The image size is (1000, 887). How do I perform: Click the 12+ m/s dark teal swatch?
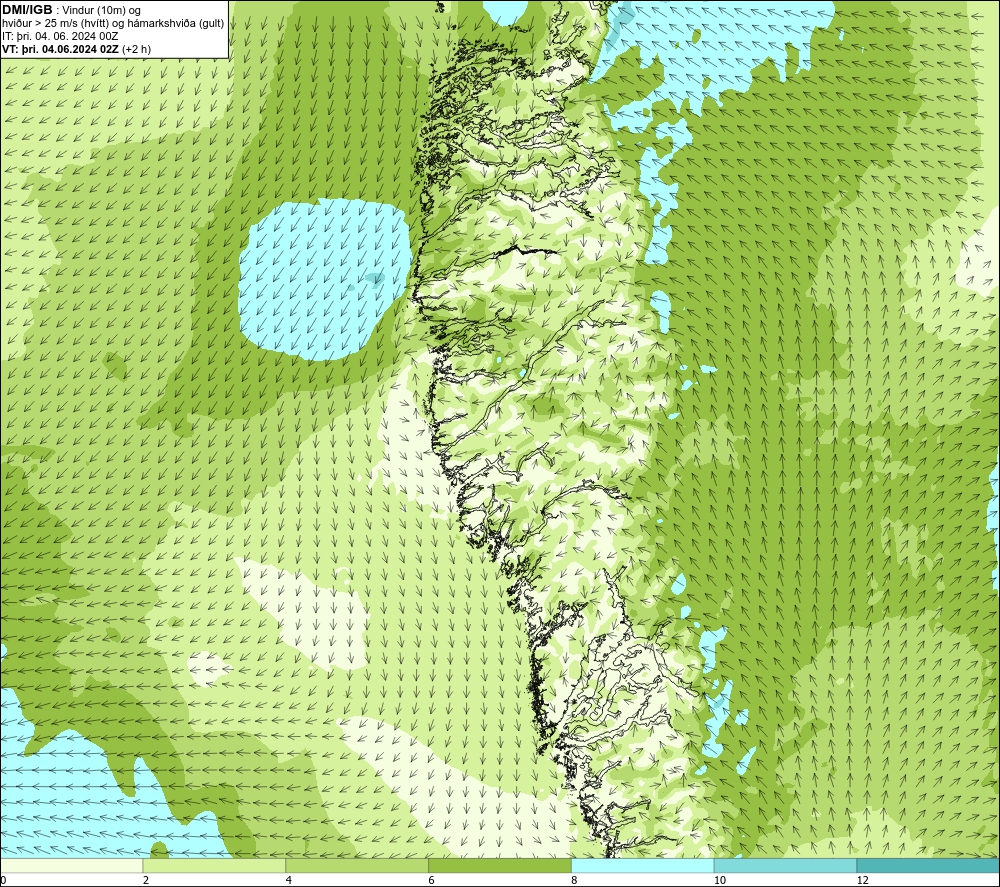929,865
